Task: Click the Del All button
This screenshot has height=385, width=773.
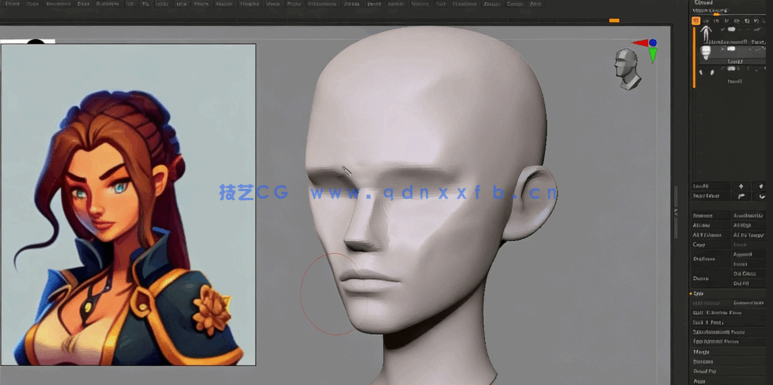Action: 748,283
